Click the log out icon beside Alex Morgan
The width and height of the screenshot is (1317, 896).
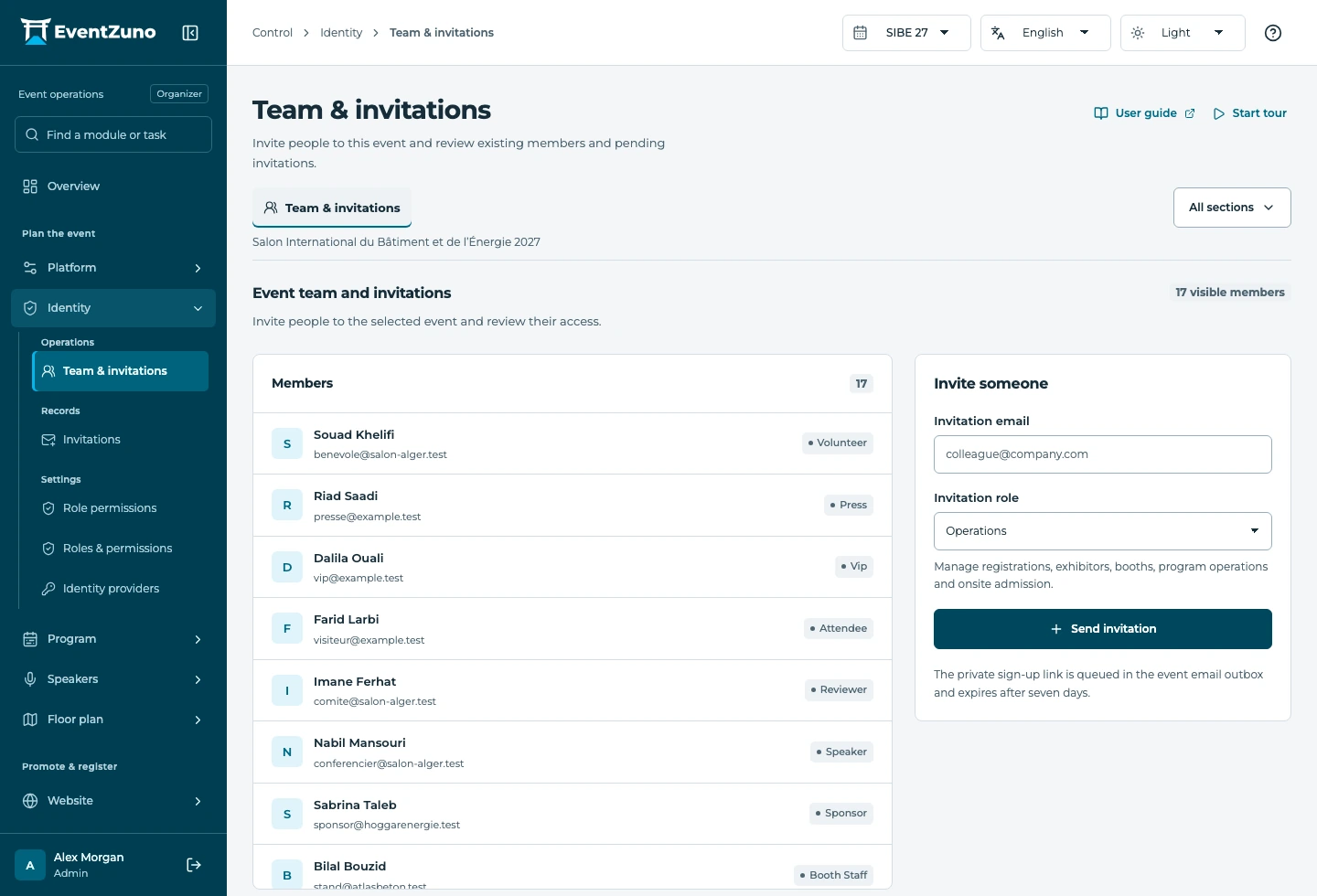(194, 865)
